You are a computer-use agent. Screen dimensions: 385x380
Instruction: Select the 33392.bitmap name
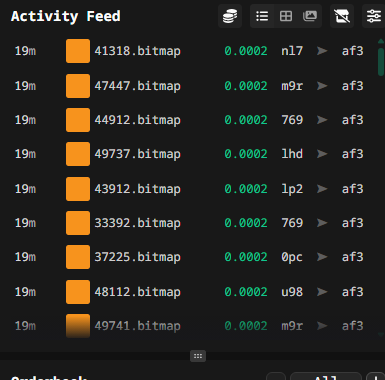tap(137, 223)
